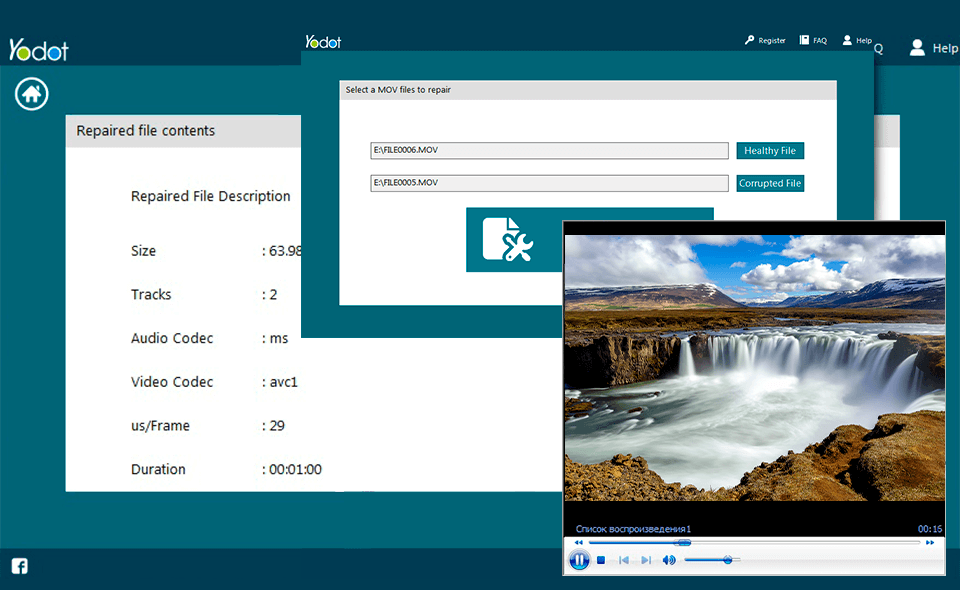The width and height of the screenshot is (960, 590).
Task: Skip to the previous track
Action: pos(624,560)
